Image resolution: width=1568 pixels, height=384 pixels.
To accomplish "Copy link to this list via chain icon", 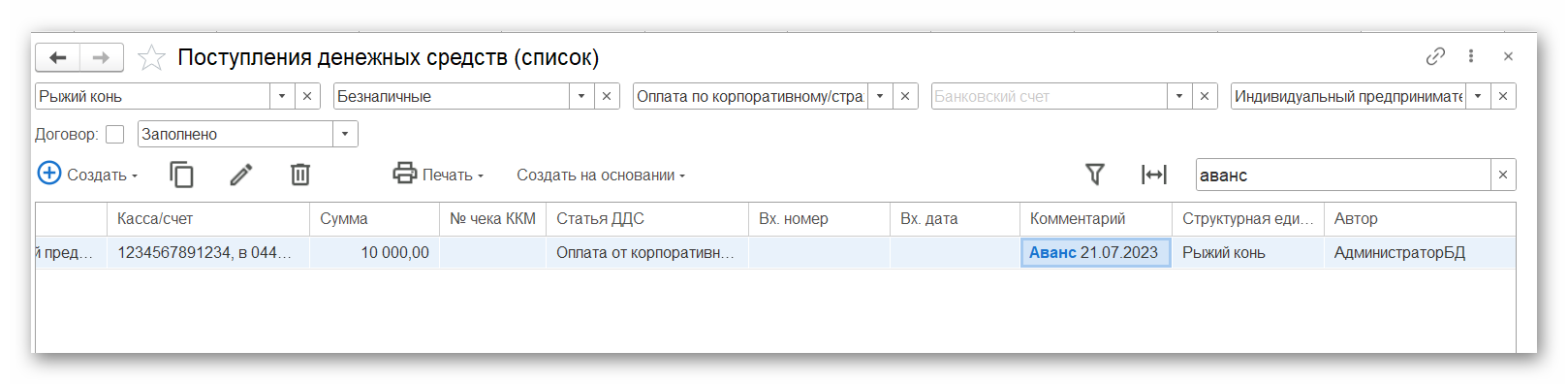I will (1435, 56).
